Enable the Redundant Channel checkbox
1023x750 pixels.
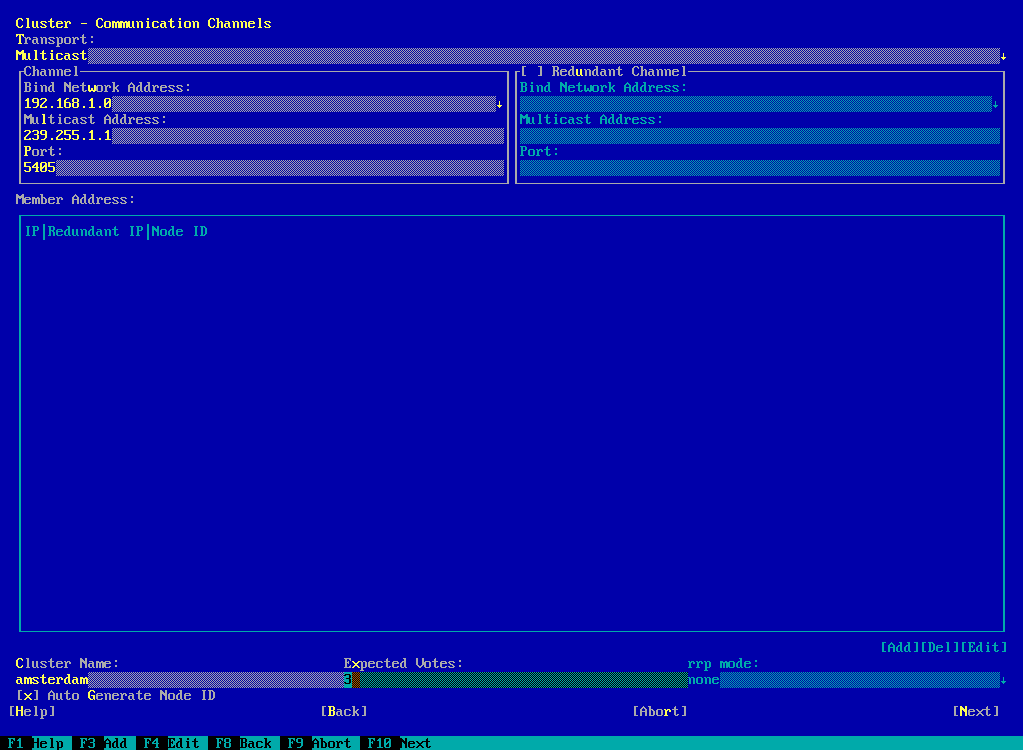pos(532,72)
